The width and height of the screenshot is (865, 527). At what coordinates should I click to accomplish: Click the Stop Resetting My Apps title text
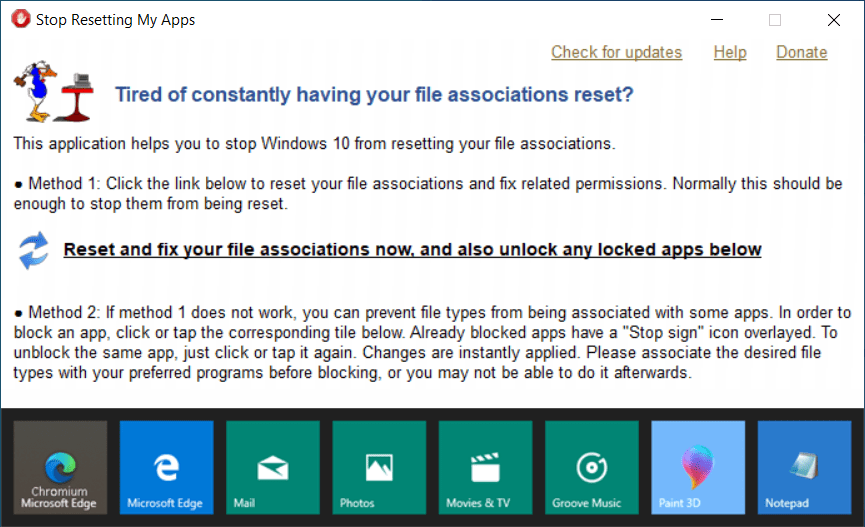[115, 20]
